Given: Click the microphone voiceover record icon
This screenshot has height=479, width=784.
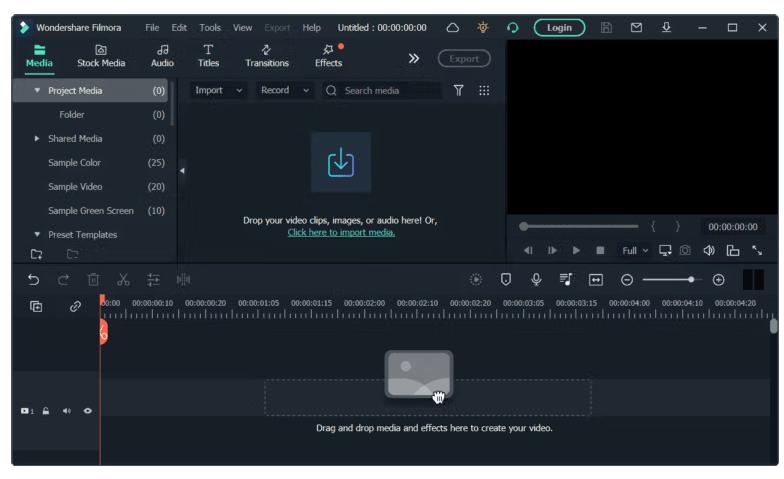Looking at the screenshot, I should click(536, 281).
